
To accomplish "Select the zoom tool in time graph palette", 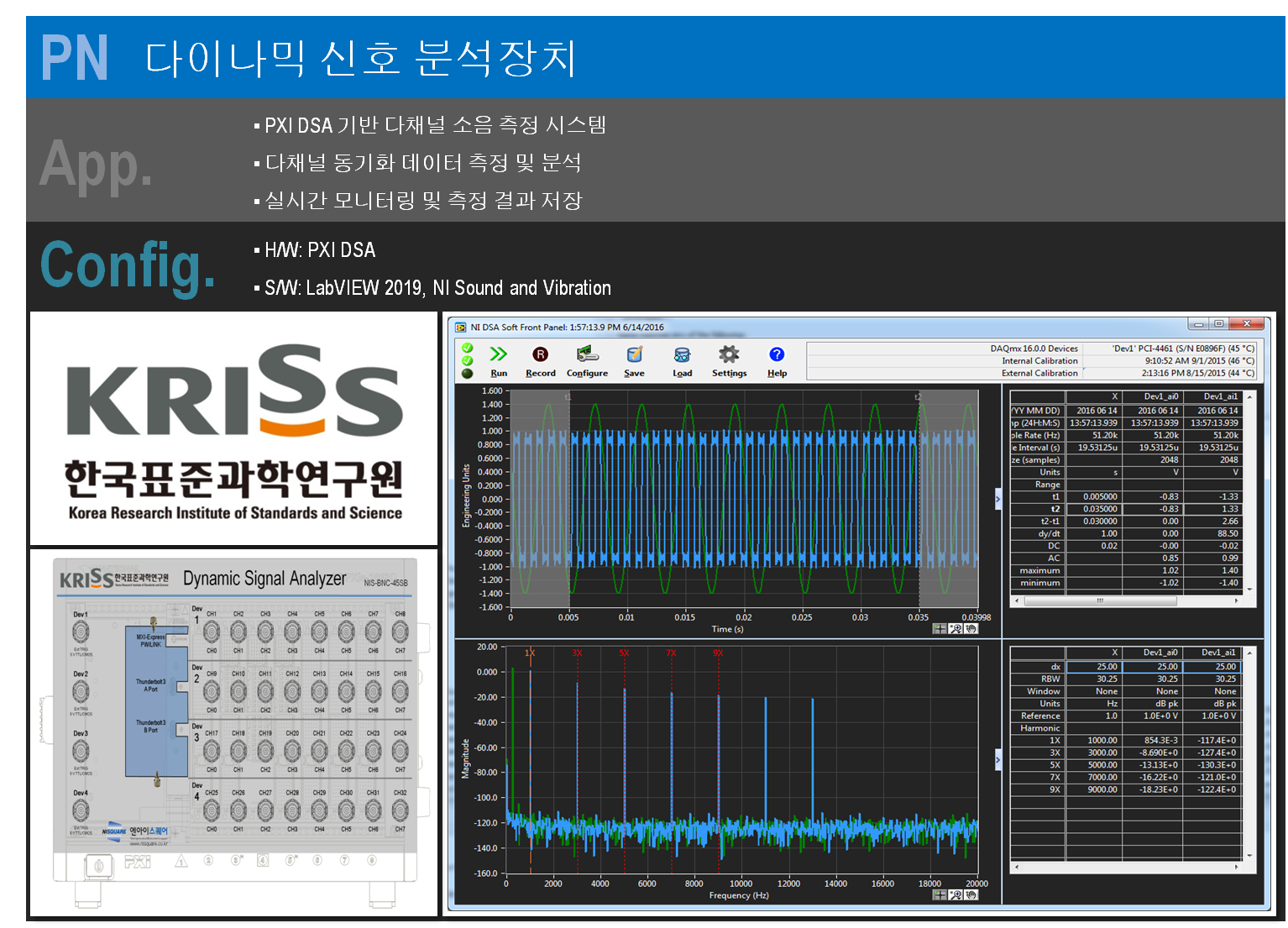I will point(956,628).
